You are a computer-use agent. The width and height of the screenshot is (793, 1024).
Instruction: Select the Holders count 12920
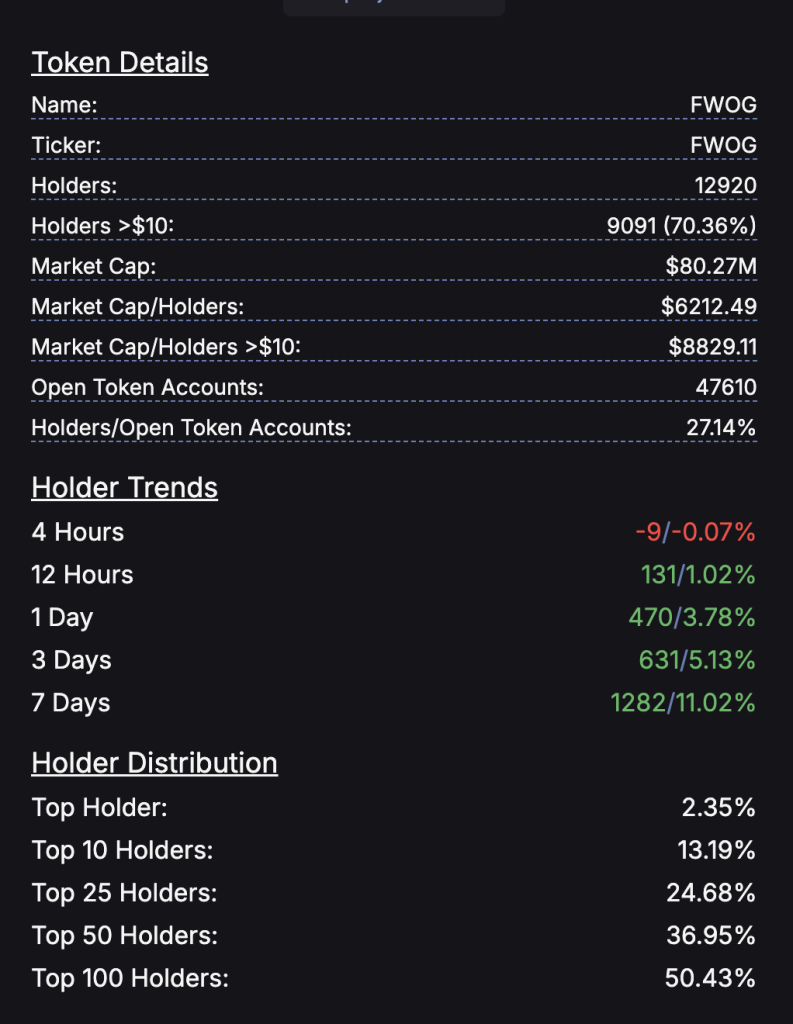725,185
